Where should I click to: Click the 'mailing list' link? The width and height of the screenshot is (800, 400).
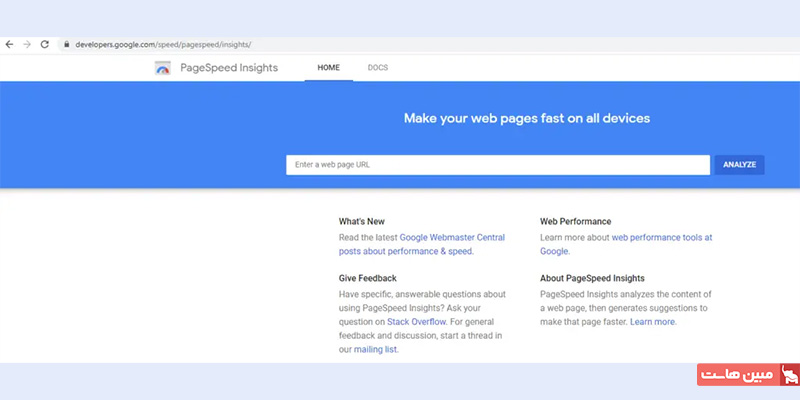pyautogui.click(x=375, y=350)
